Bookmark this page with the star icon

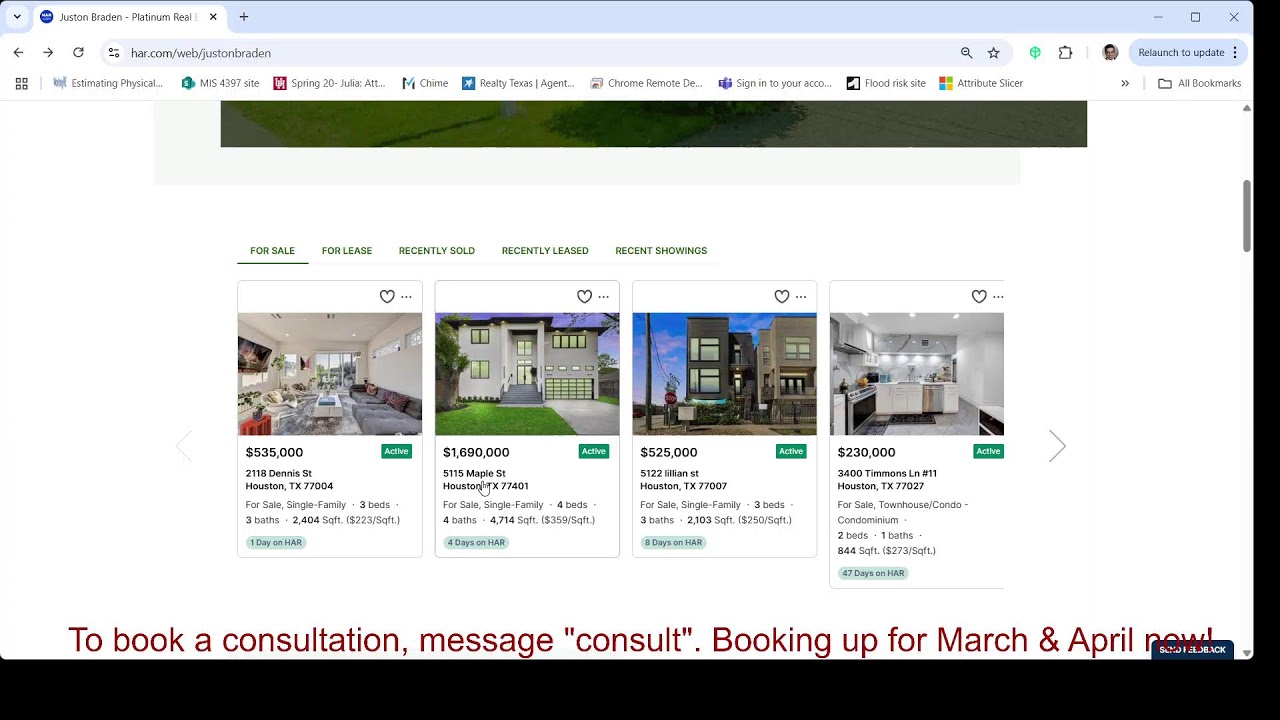tap(993, 53)
